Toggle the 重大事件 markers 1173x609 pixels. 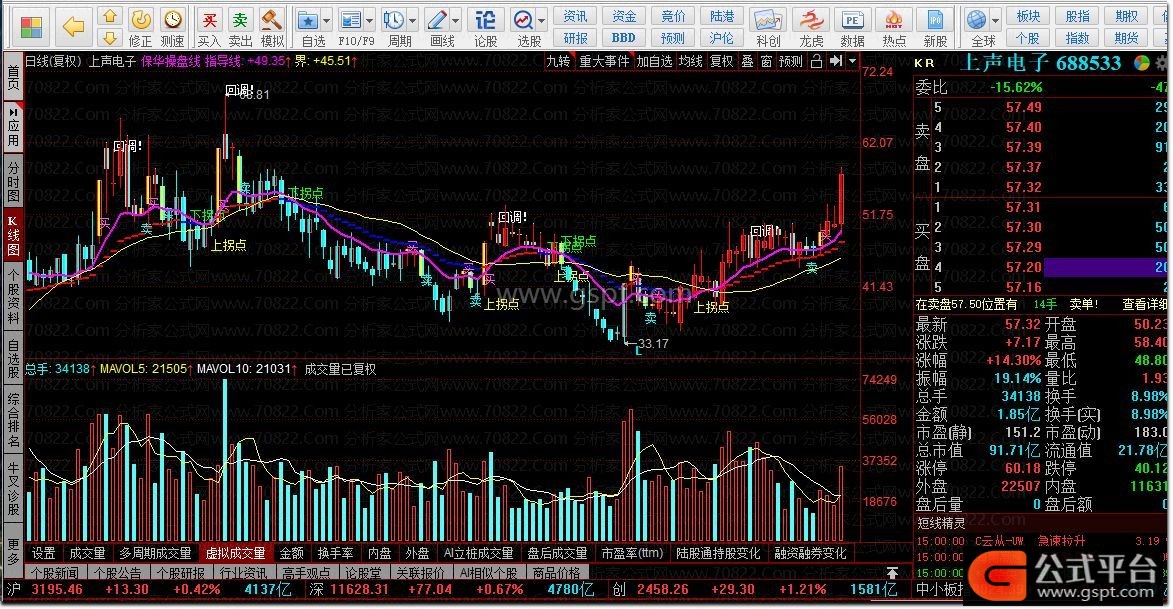[x=604, y=61]
